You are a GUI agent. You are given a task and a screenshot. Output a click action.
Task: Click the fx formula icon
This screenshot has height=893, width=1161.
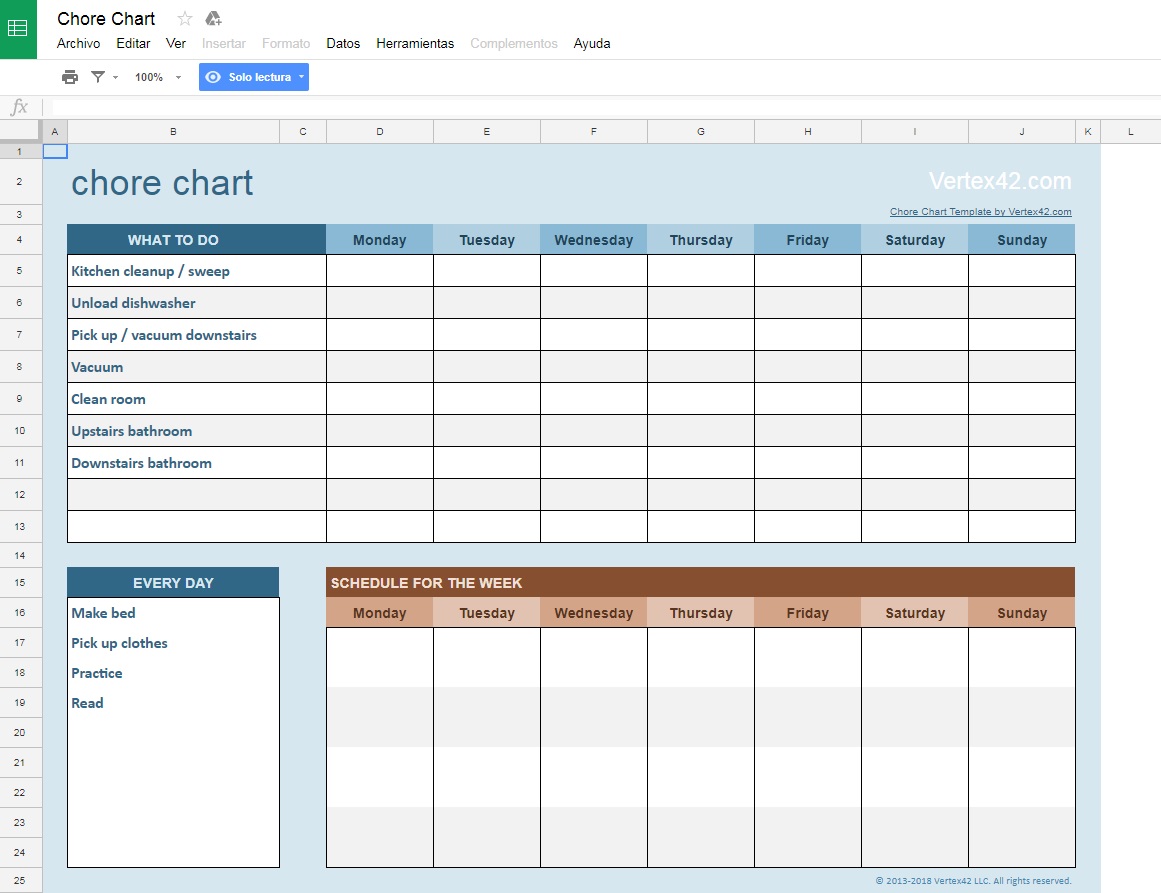tap(19, 107)
